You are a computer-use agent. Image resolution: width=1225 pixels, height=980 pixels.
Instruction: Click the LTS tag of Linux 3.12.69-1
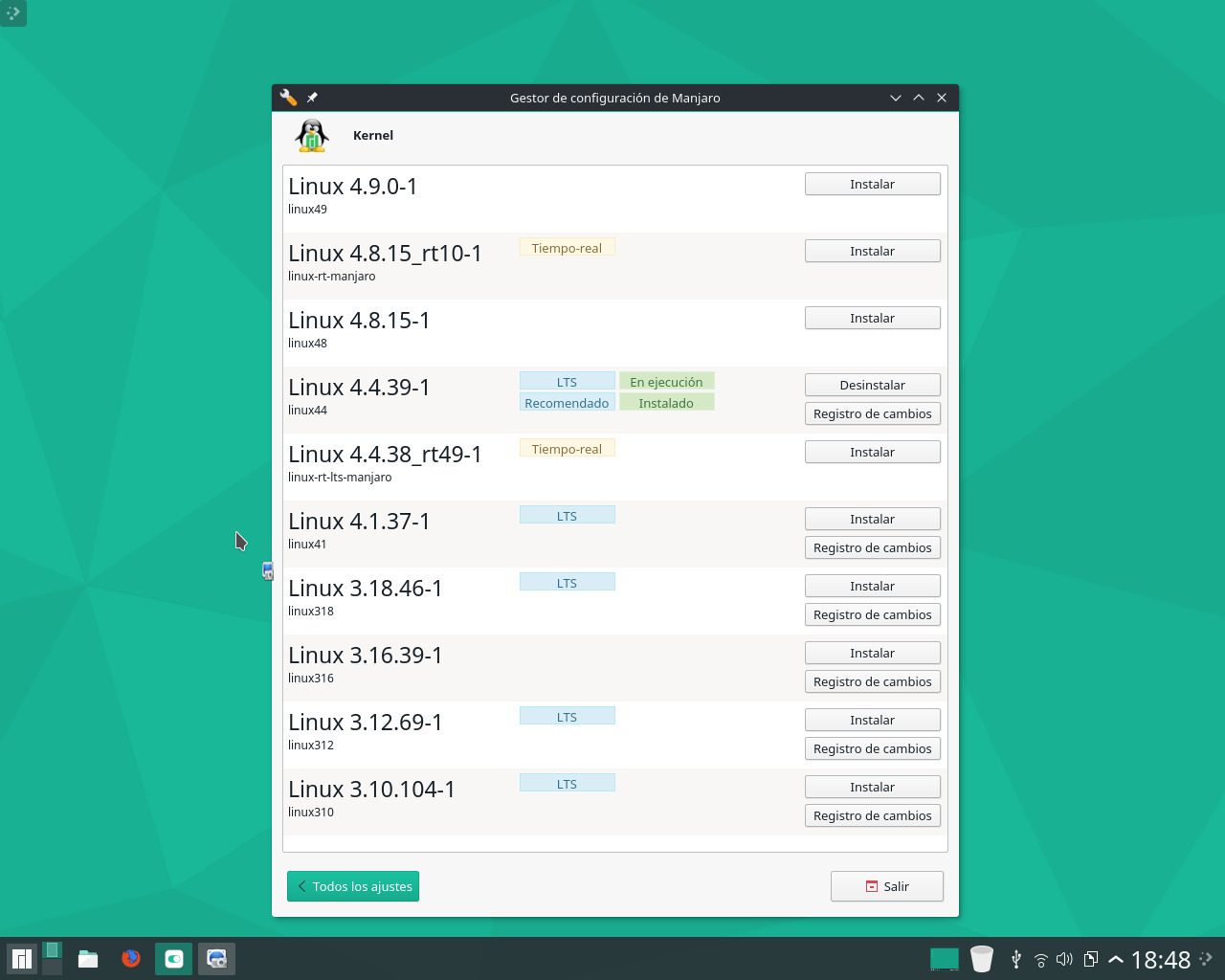568,717
